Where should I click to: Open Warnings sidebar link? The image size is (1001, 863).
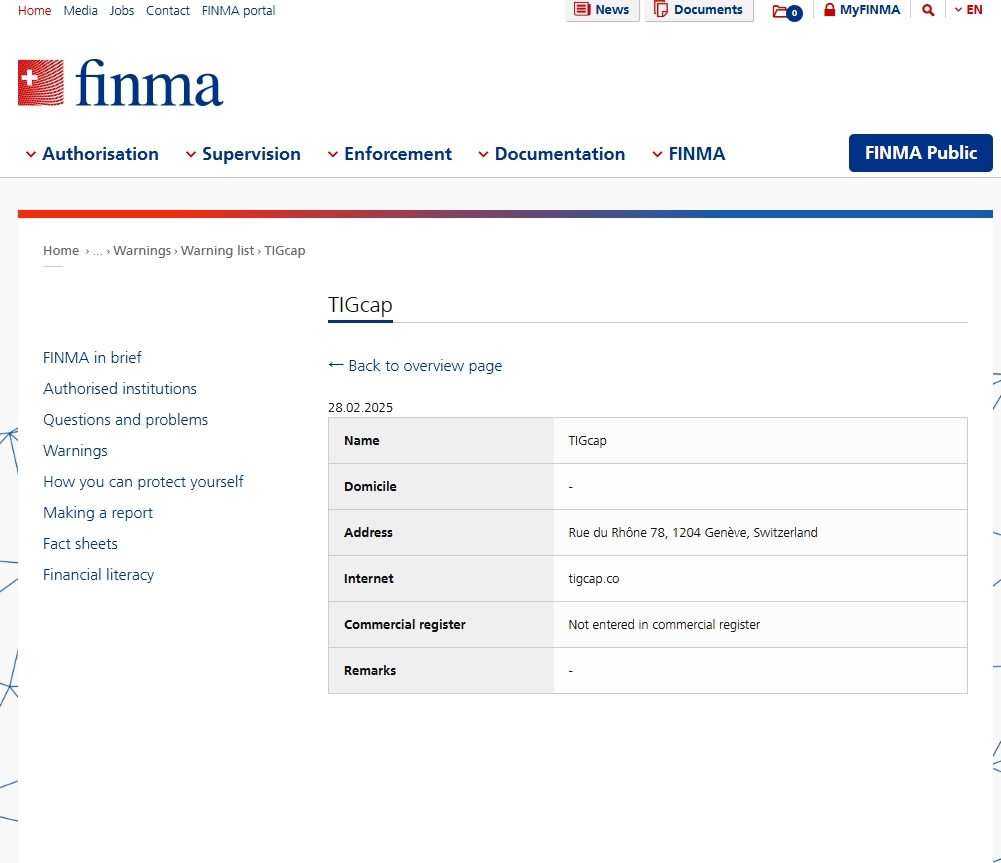[75, 451]
